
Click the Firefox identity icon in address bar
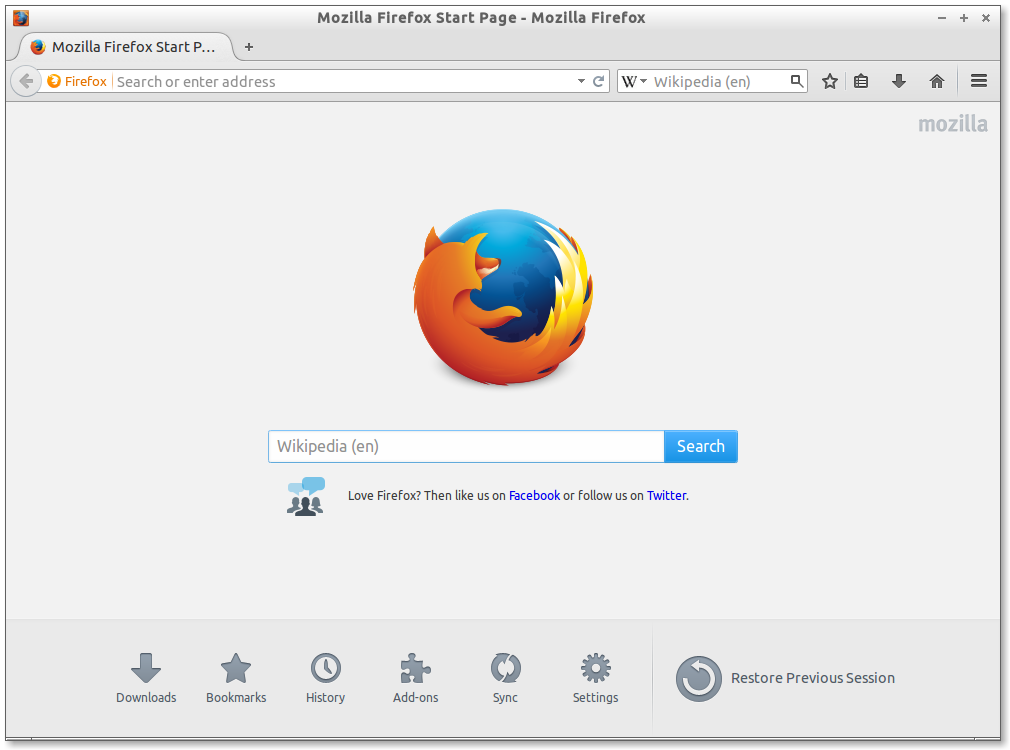(54, 81)
